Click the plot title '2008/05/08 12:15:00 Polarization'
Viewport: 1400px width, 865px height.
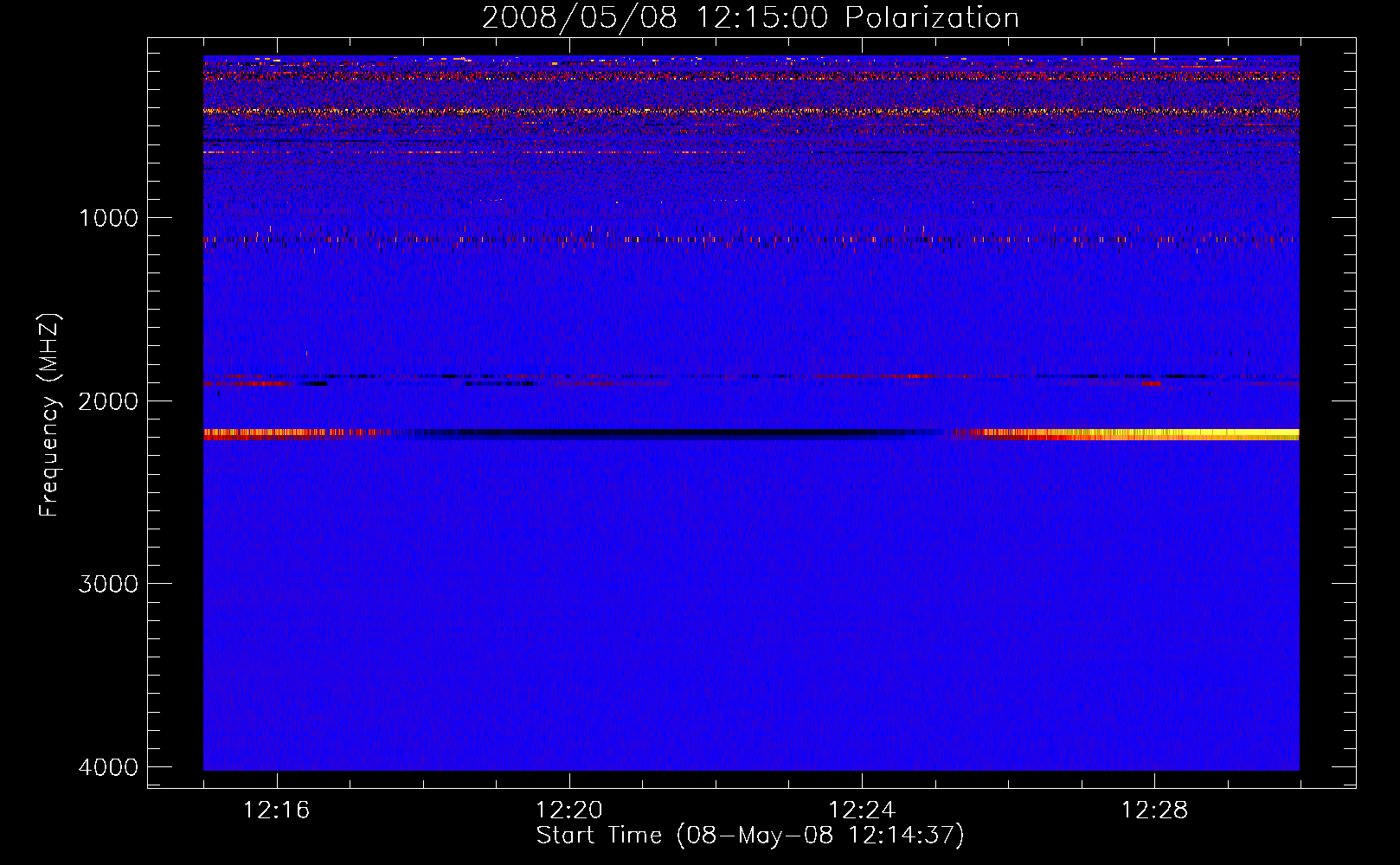point(750,17)
